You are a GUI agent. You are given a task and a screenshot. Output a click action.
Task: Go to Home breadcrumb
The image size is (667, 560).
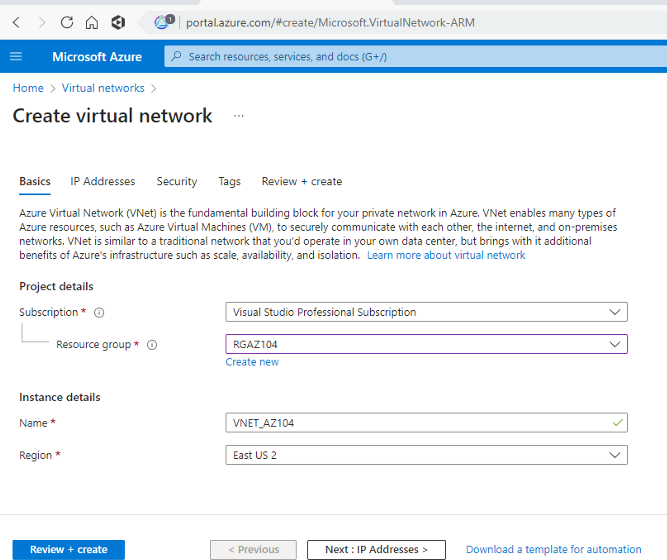coord(28,88)
